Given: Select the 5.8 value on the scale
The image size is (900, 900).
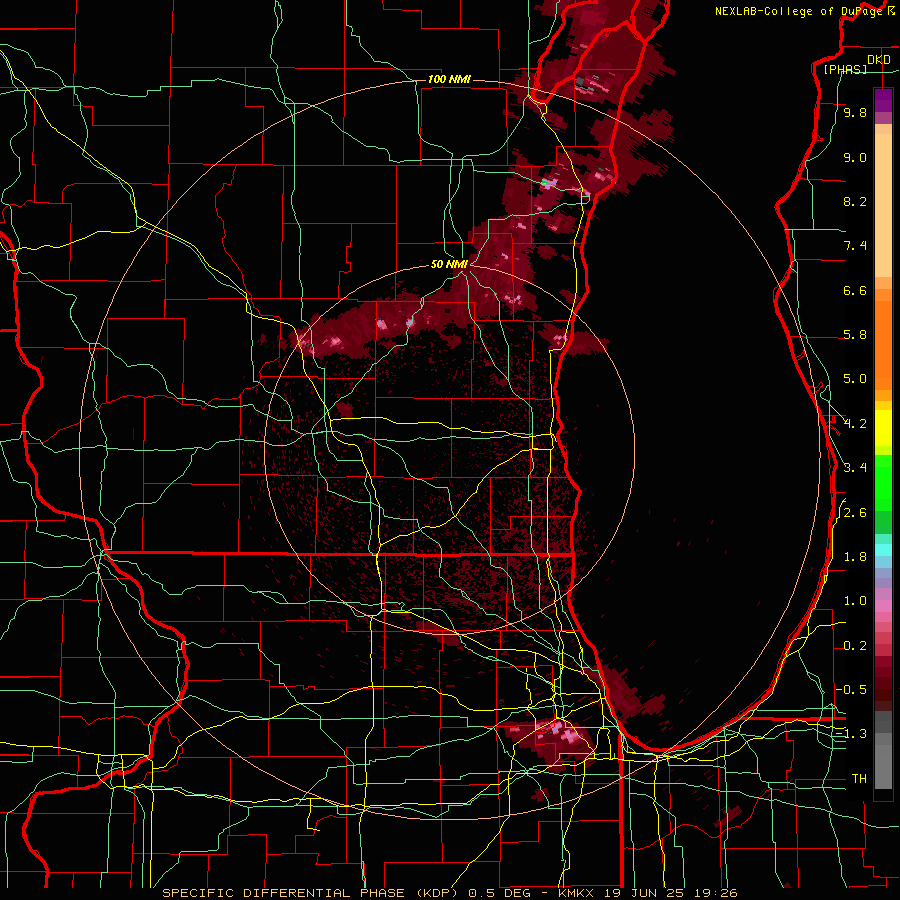Looking at the screenshot, I should coord(855,335).
